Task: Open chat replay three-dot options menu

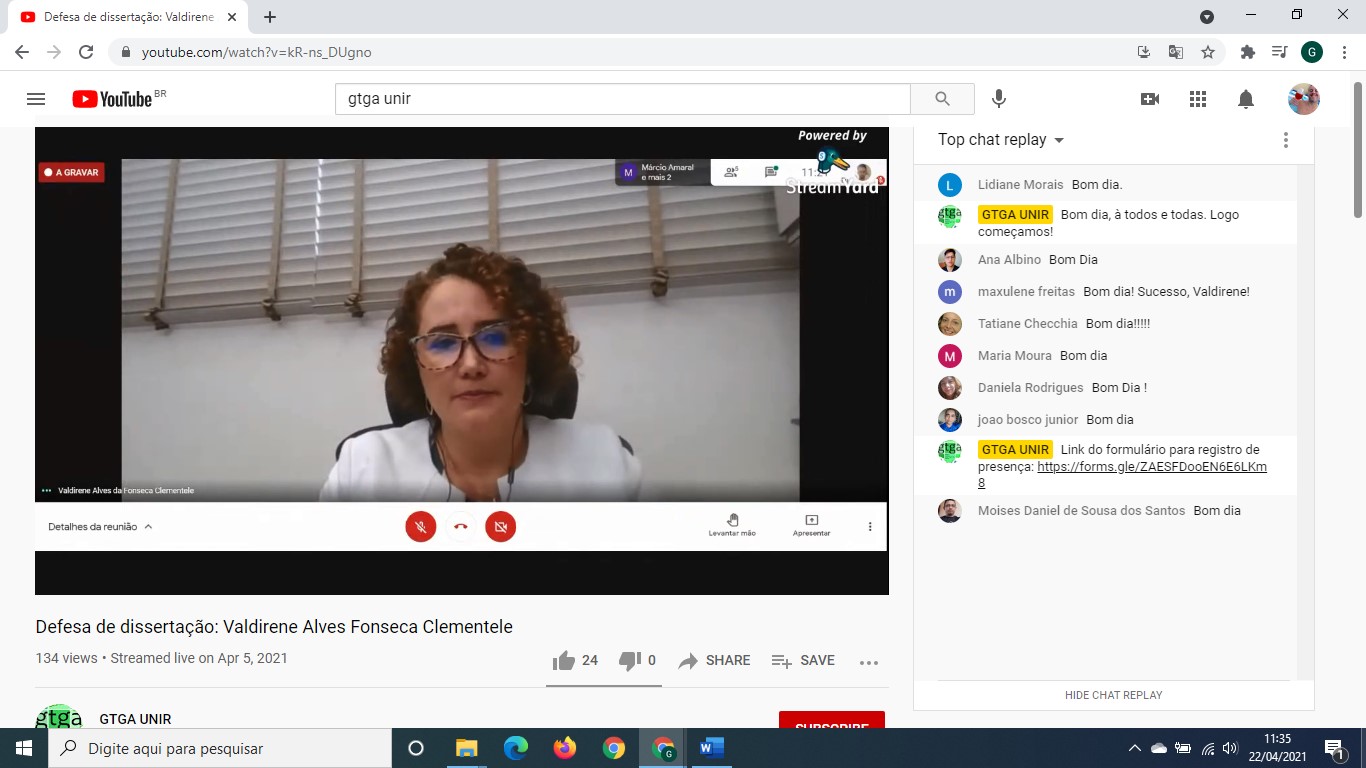Action: [1286, 140]
